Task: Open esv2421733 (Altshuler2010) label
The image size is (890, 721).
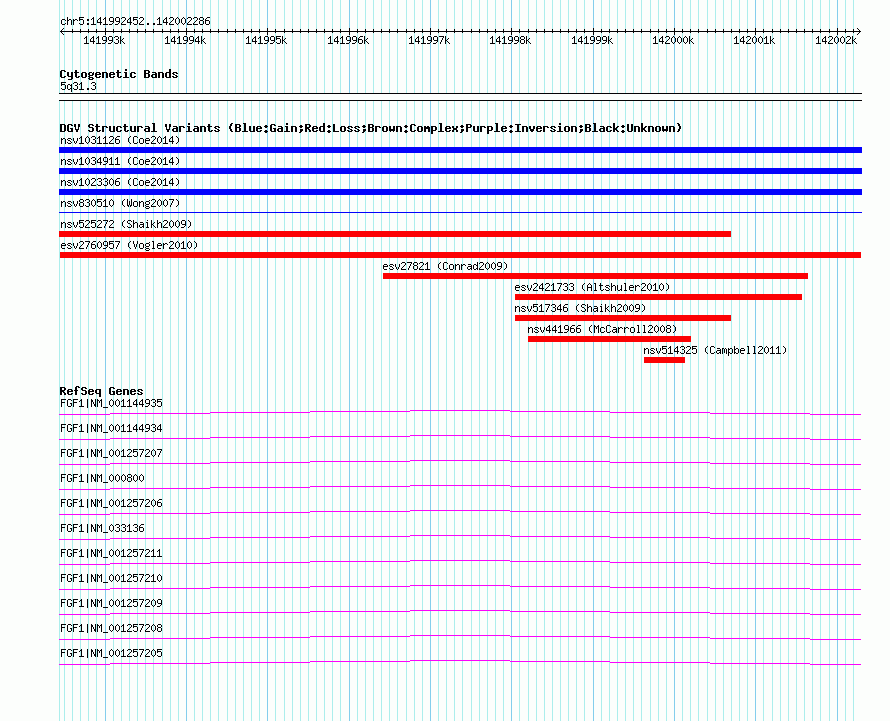Action: (592, 287)
